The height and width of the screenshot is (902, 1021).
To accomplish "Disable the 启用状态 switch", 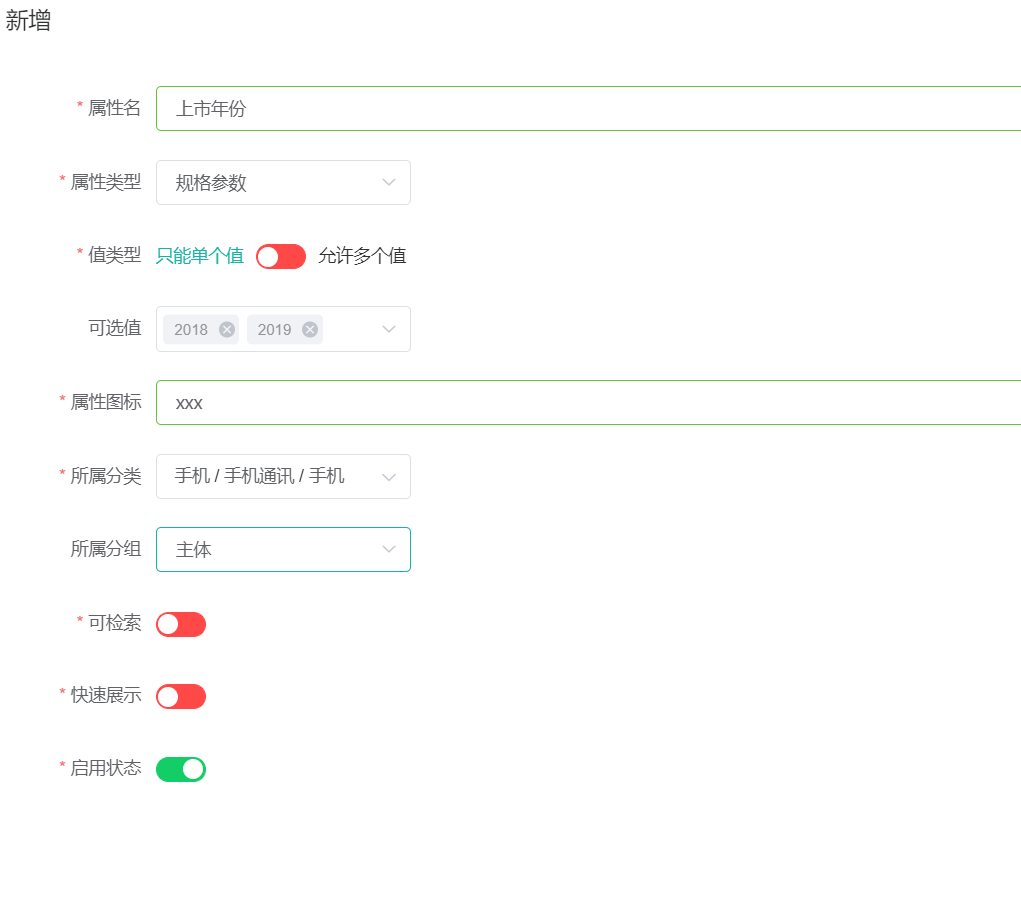I will (181, 769).
